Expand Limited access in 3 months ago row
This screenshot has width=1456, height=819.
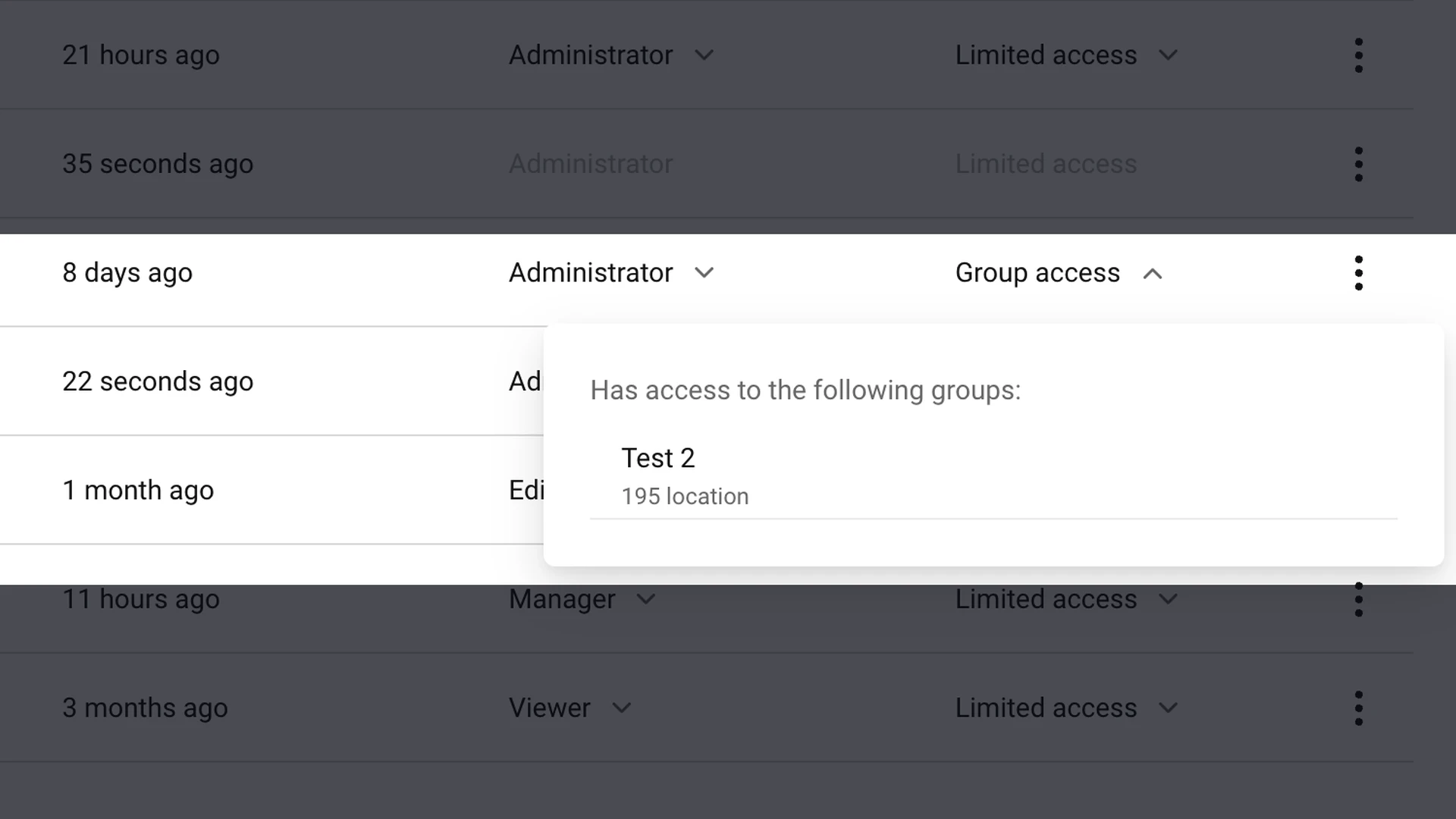click(1169, 708)
